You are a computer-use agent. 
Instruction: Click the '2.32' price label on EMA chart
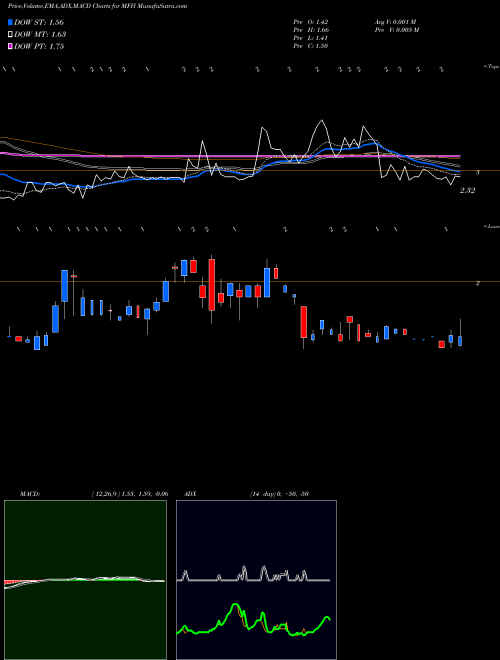(x=468, y=190)
